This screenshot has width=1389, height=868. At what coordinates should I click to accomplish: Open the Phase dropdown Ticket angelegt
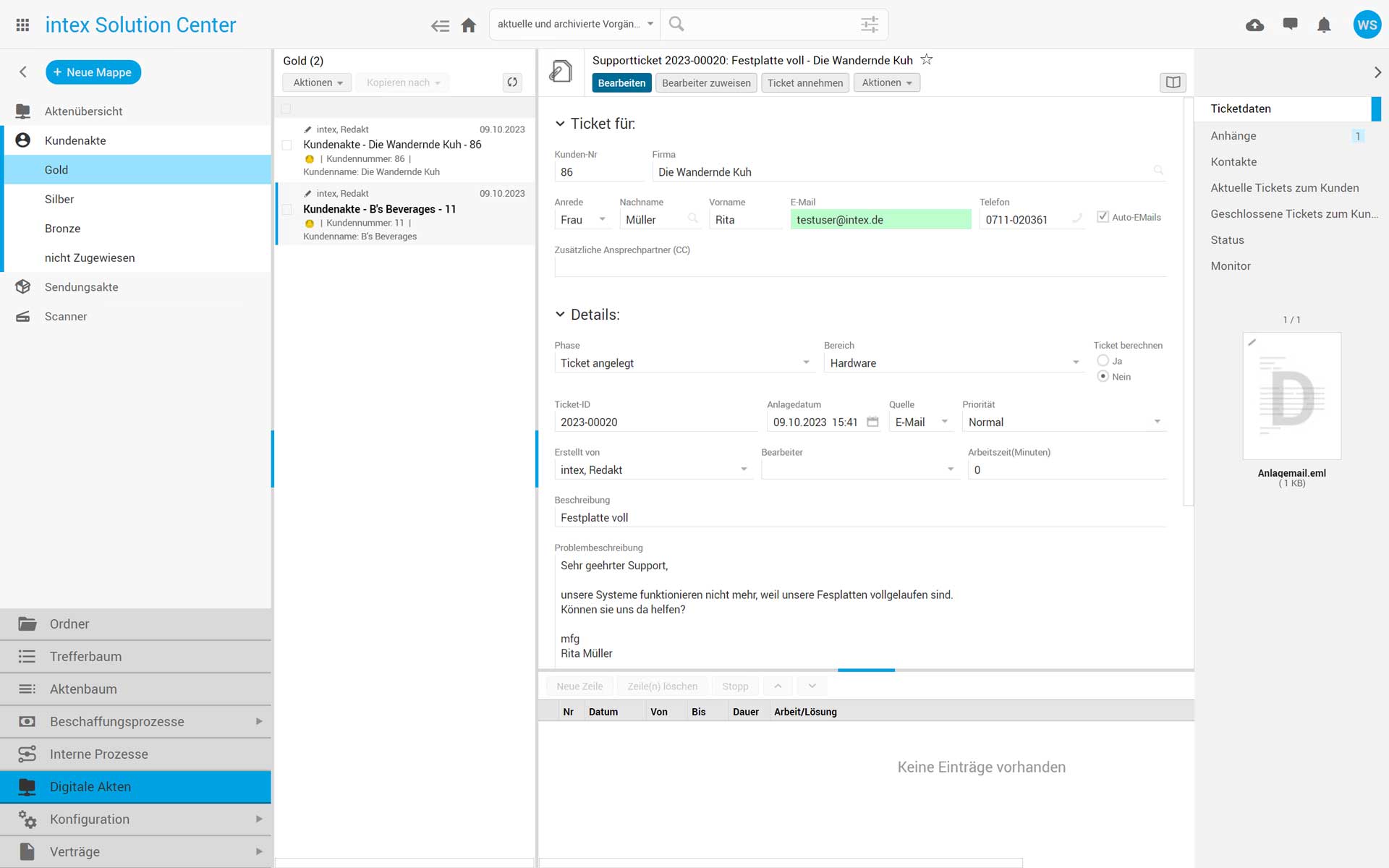[684, 363]
